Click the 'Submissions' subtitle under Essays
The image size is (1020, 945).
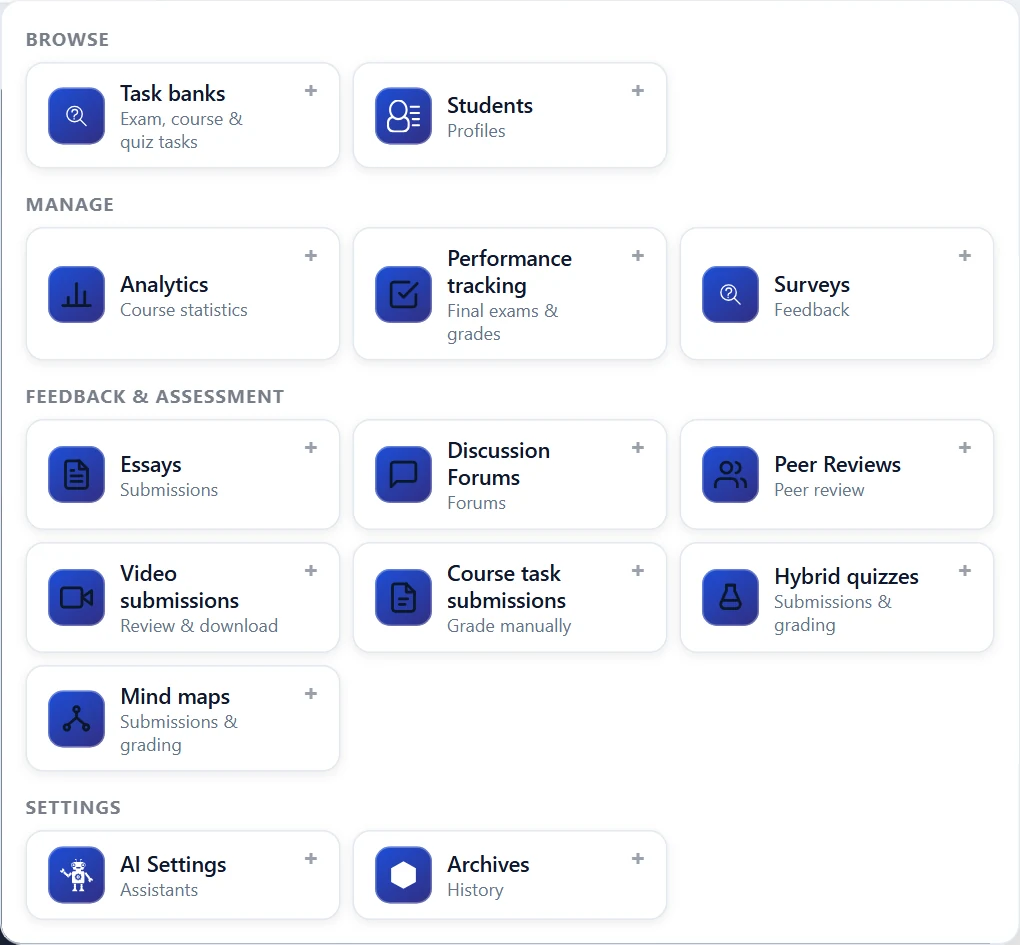168,490
